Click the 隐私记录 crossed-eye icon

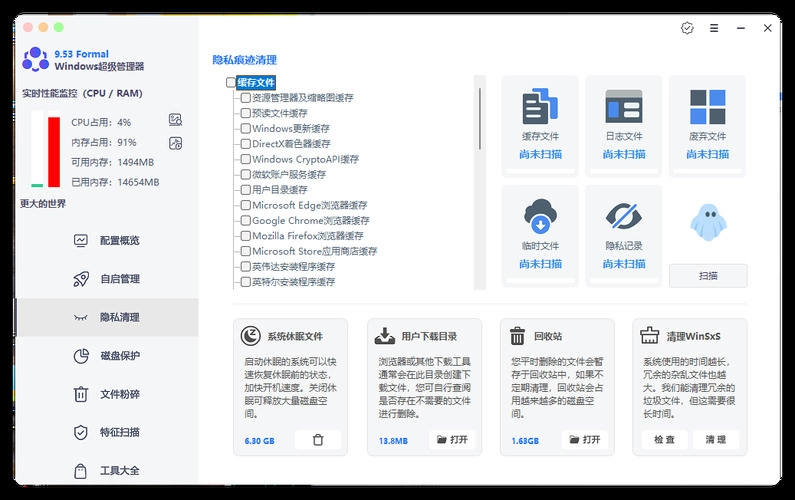click(x=624, y=216)
